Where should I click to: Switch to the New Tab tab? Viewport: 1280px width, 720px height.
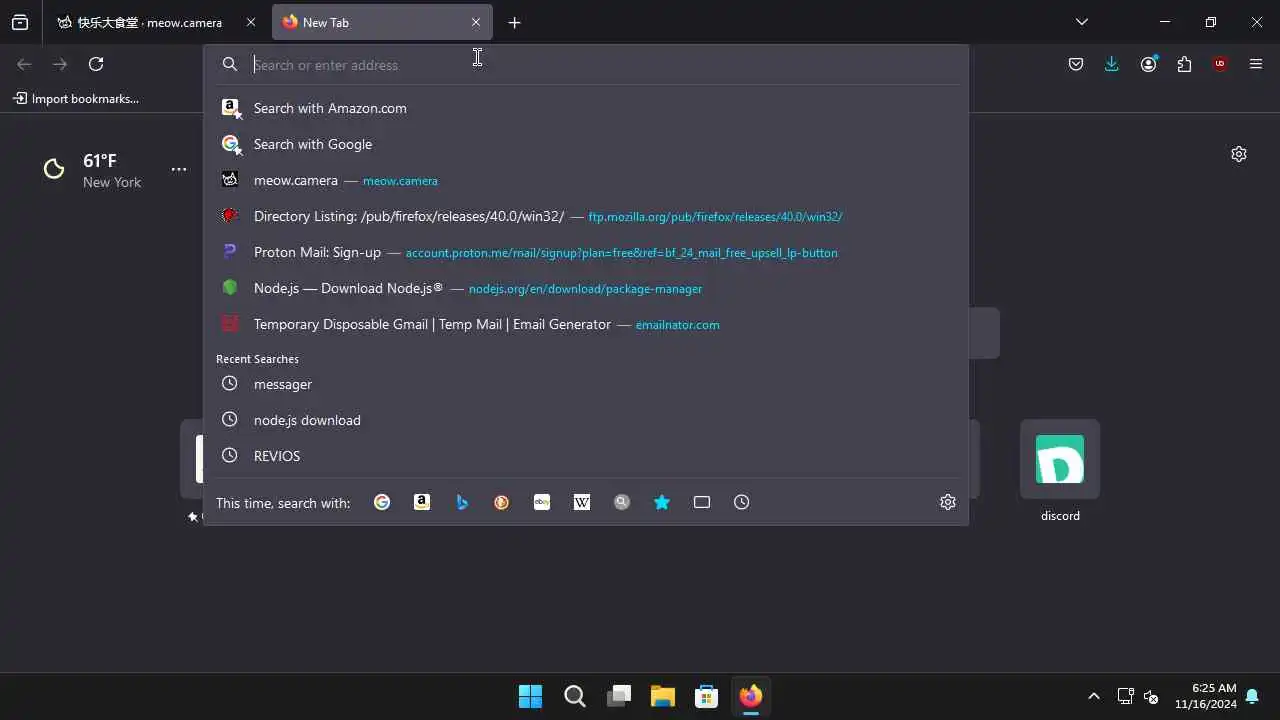tap(382, 22)
